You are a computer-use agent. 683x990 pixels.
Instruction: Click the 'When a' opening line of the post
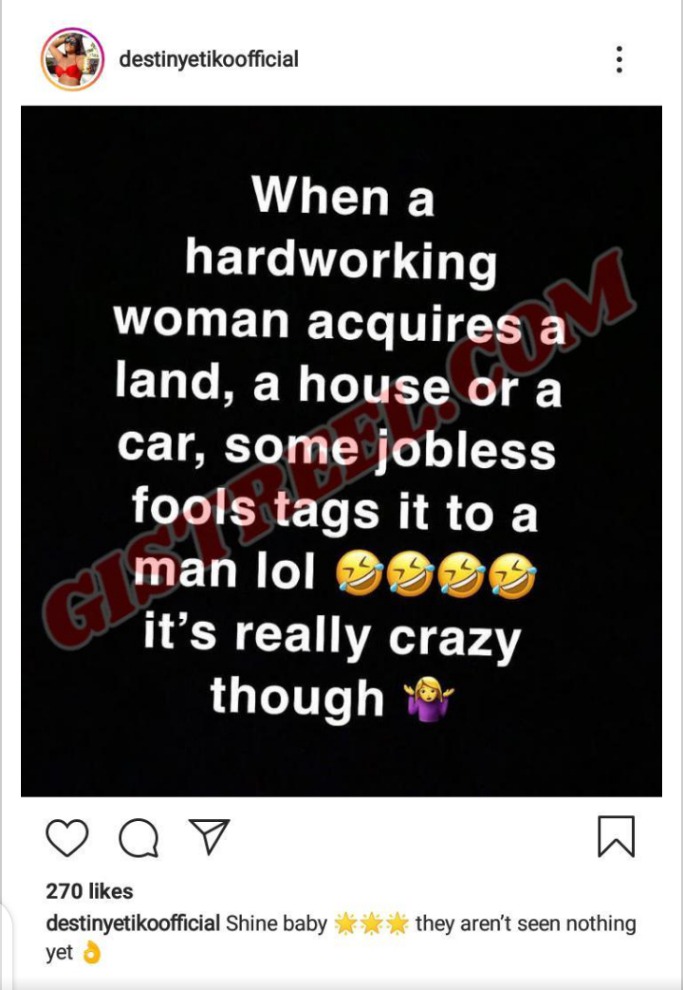pos(344,195)
